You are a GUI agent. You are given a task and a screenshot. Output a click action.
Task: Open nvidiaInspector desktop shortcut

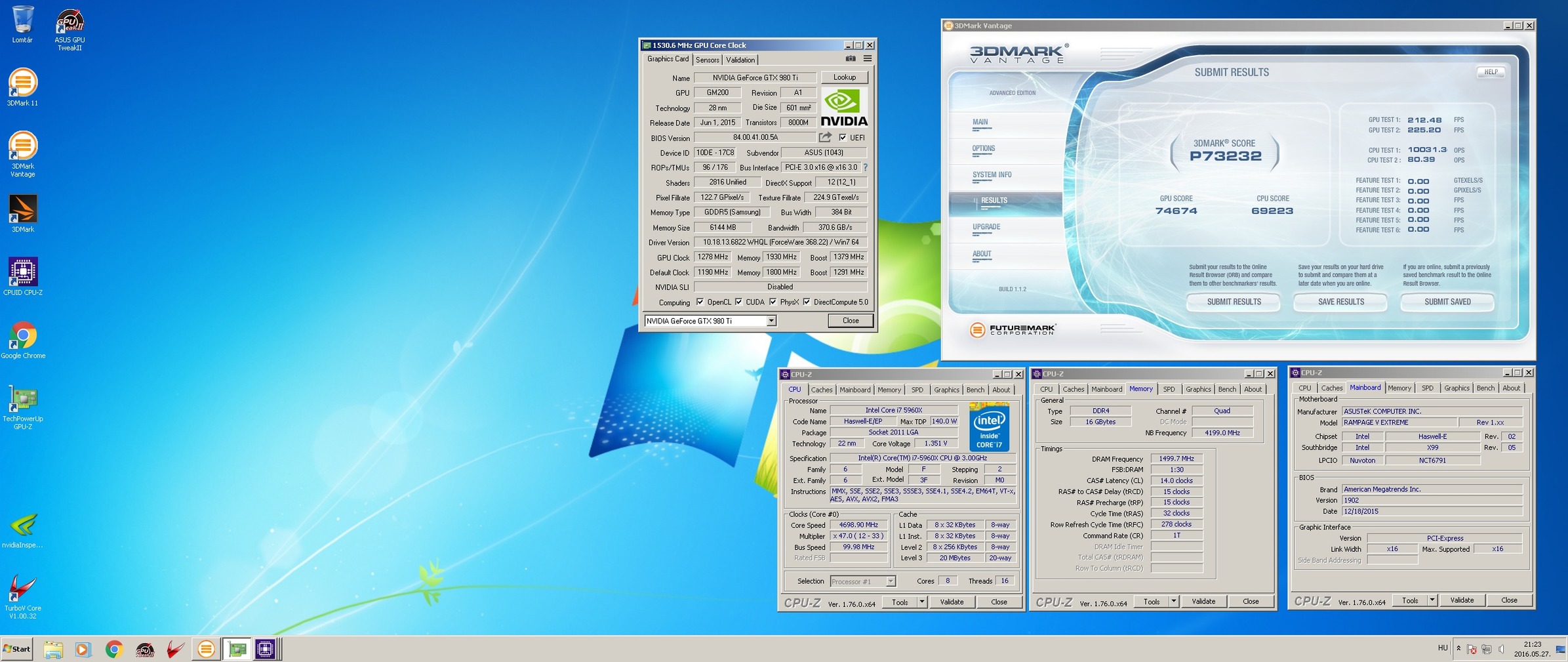coord(22,530)
